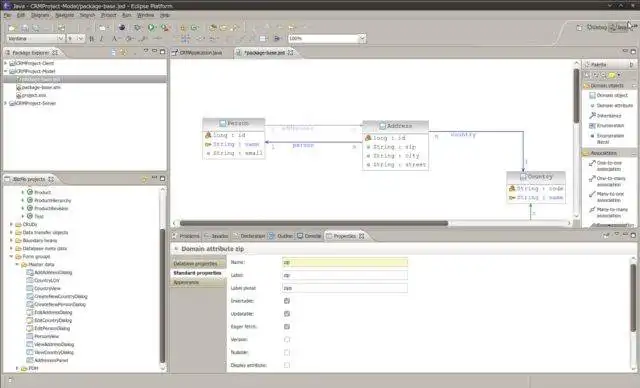Select the ProductHierarchy tree item

click(x=49, y=200)
